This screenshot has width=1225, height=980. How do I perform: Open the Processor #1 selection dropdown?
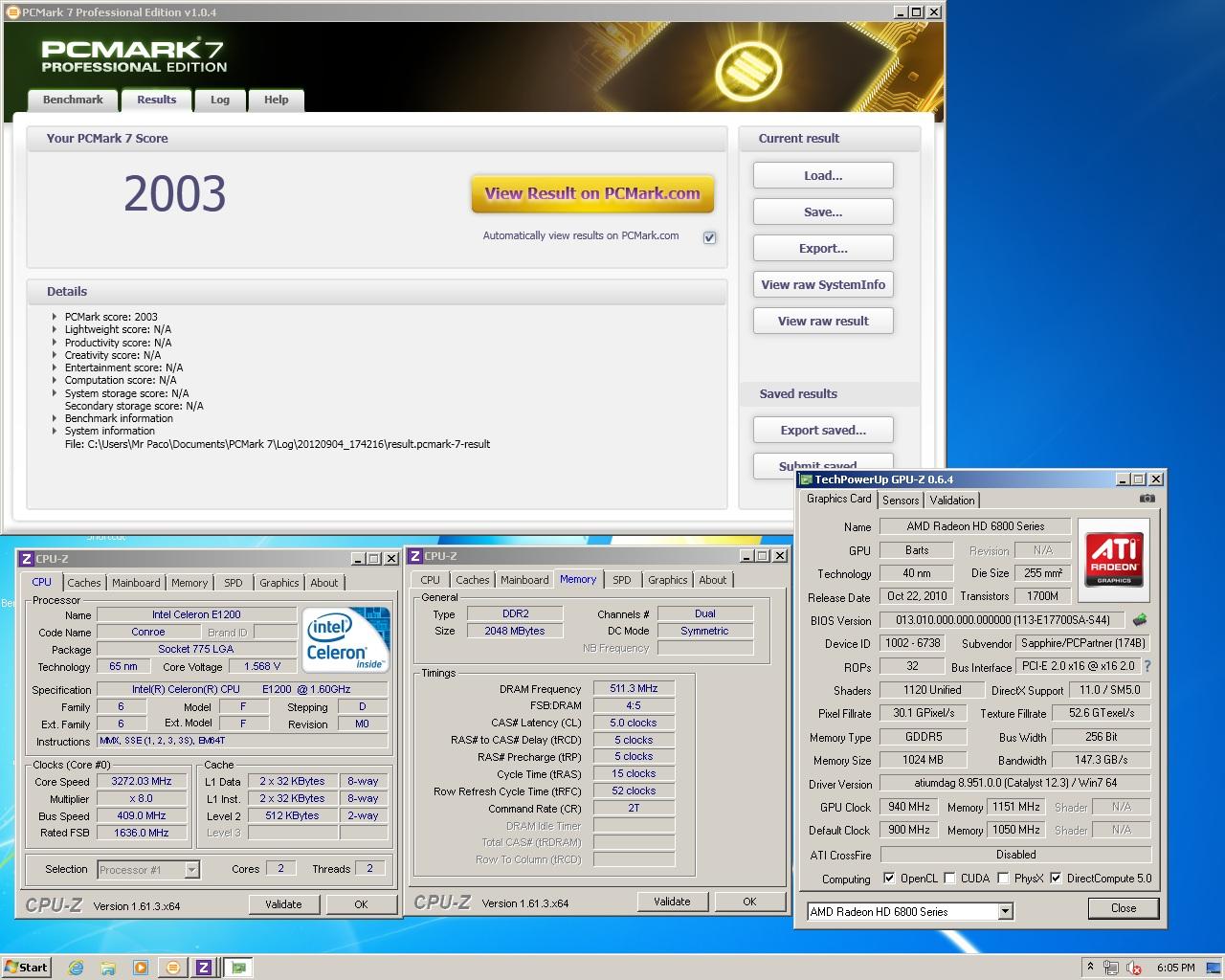pos(191,870)
